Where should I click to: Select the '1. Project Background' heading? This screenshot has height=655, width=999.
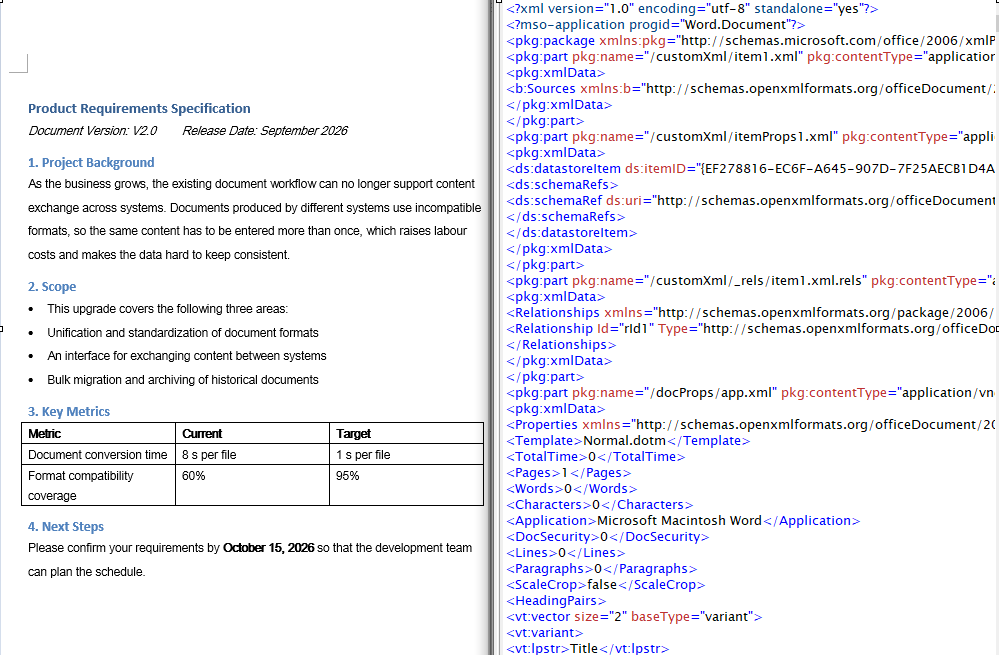91,162
